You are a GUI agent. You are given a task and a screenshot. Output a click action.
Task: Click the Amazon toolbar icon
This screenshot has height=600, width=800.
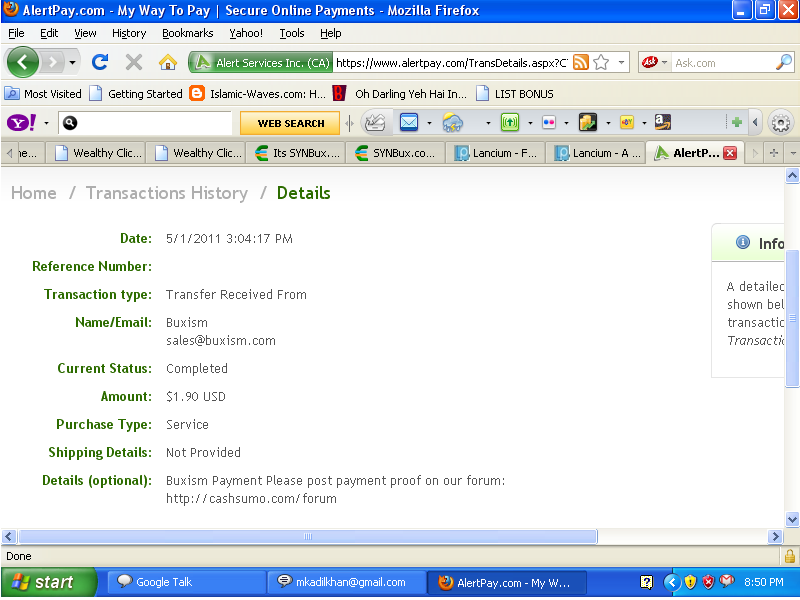coord(663,122)
